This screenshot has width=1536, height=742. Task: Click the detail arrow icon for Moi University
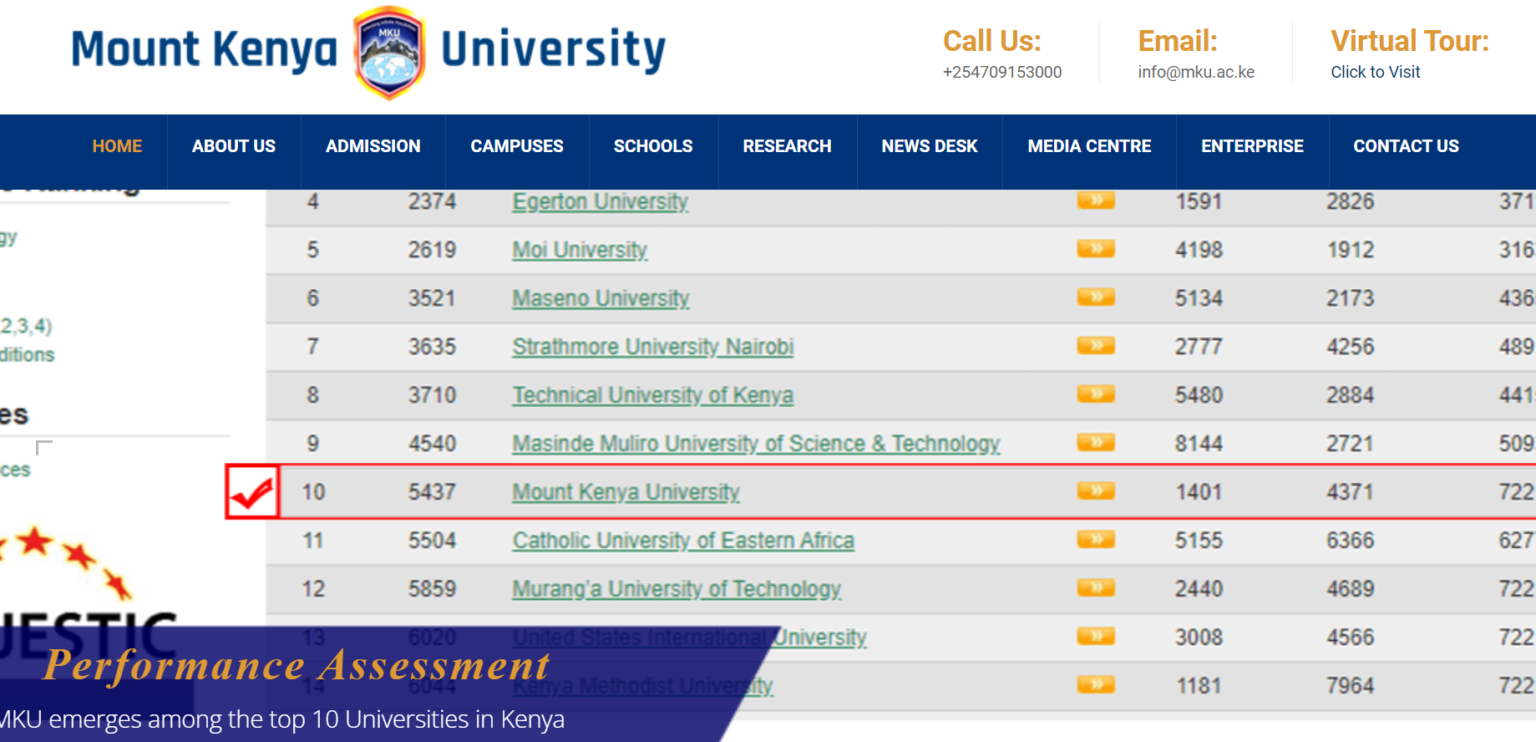[x=1095, y=248]
